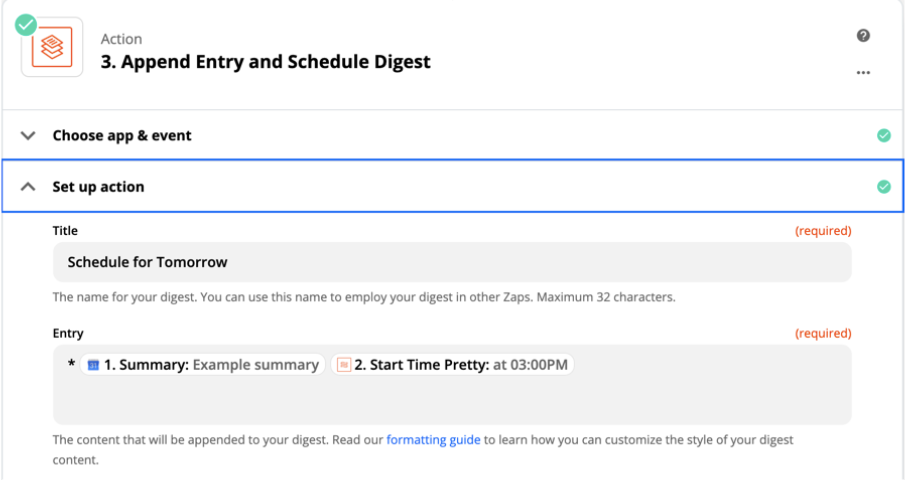This screenshot has height=482, width=905.
Task: Click the step title Append Entry and Schedule Digest
Action: tap(266, 62)
